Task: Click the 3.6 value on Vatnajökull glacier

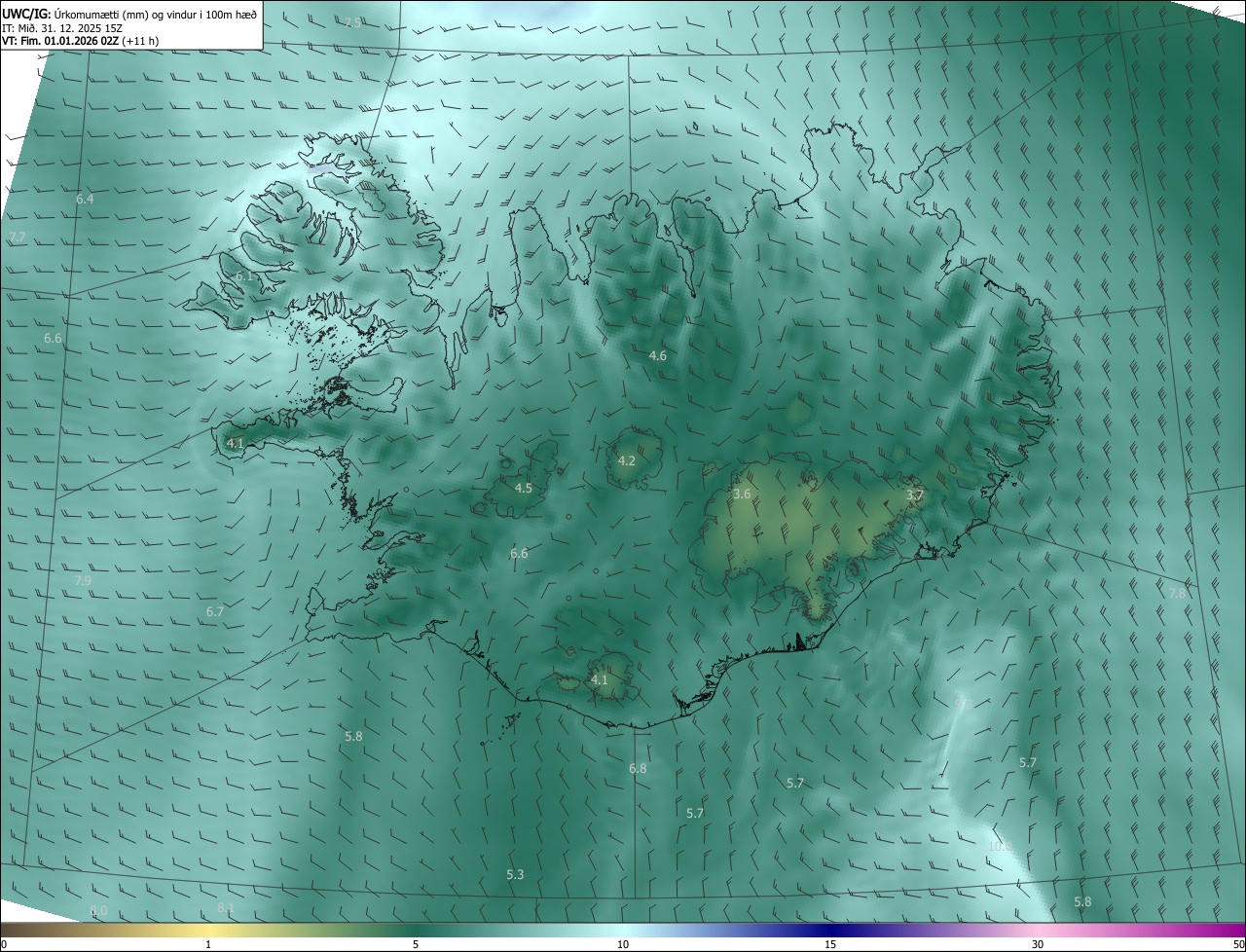Action: tap(742, 494)
